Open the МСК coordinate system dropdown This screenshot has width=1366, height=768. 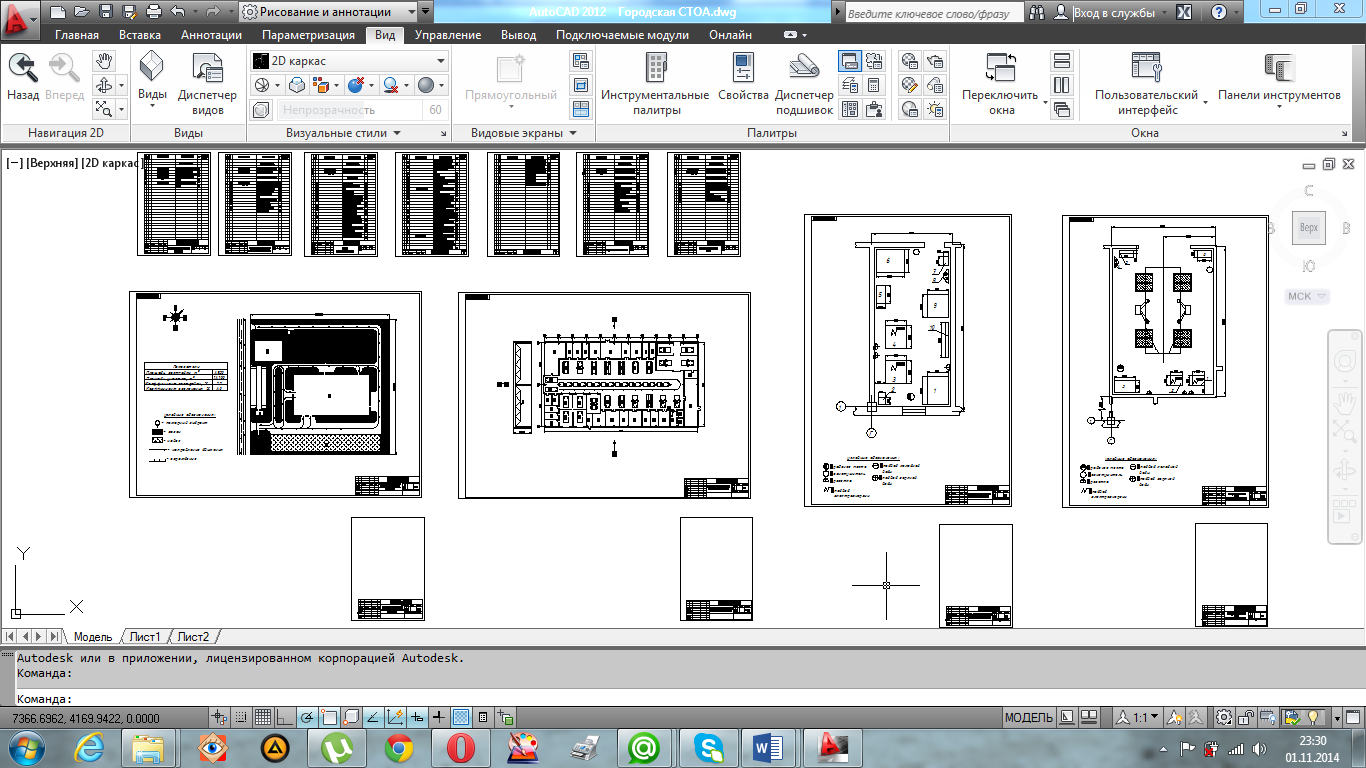point(1308,296)
